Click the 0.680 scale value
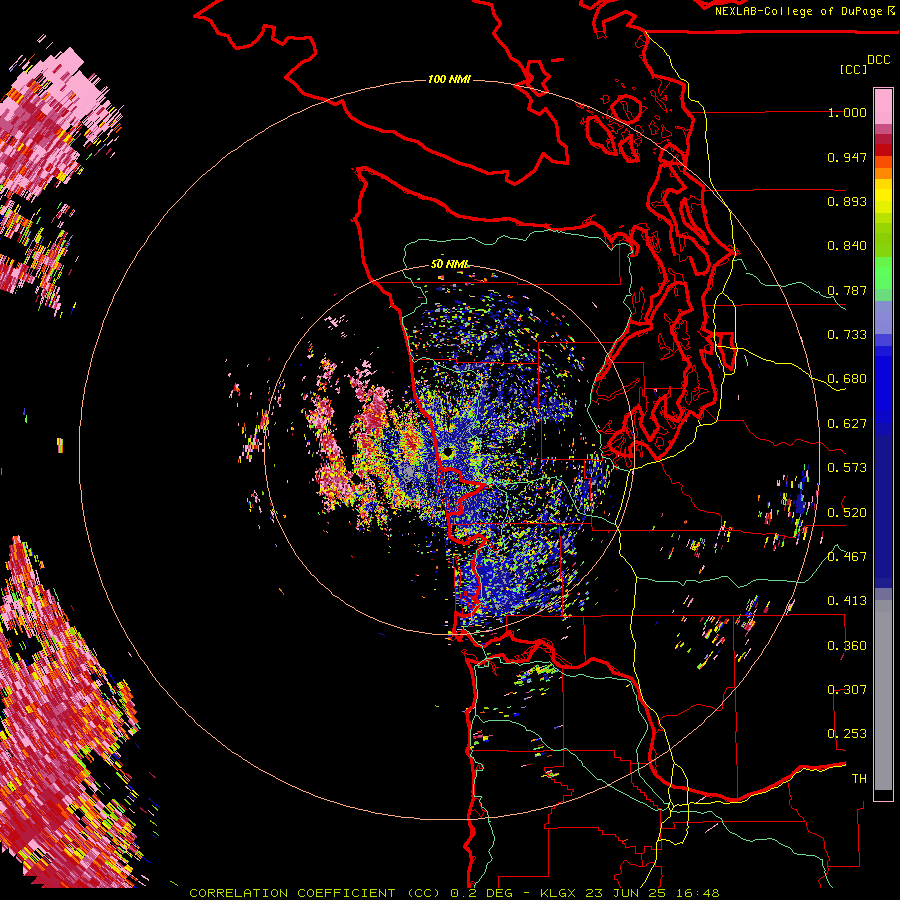 847,379
